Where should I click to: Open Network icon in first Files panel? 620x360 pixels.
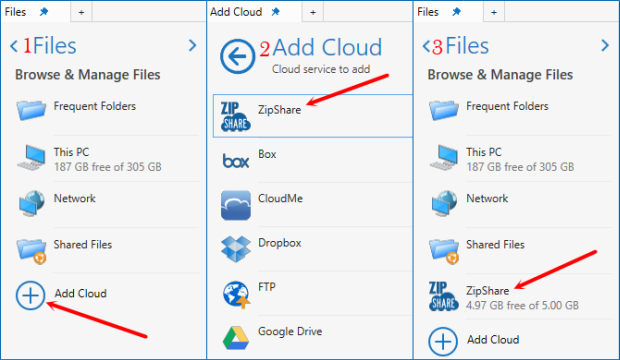coord(32,203)
